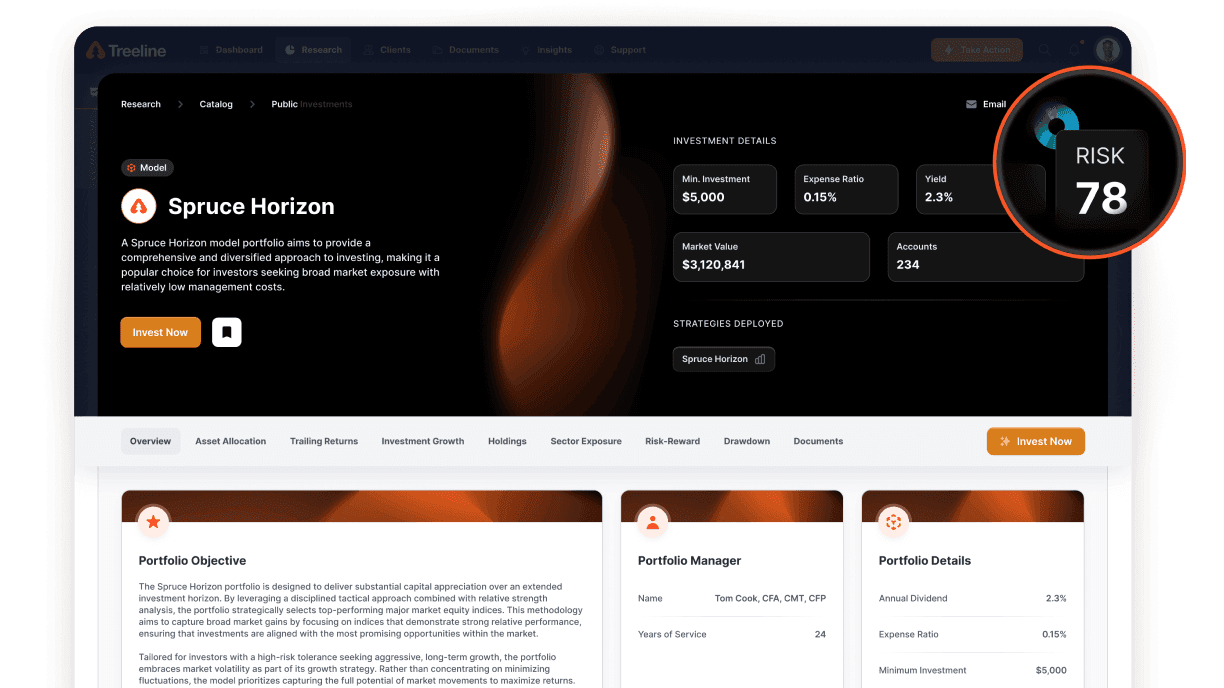Click the star icon on Portfolio Objective card
Screen dimensions: 1224x688
pyautogui.click(x=153, y=521)
